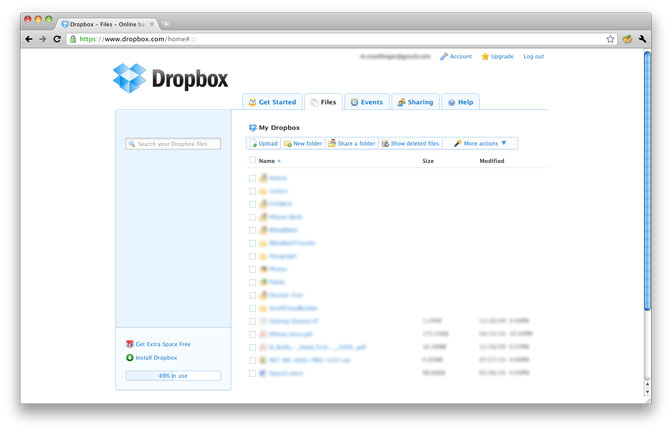Open the Help tab
This screenshot has height=431, width=671.
(x=460, y=102)
